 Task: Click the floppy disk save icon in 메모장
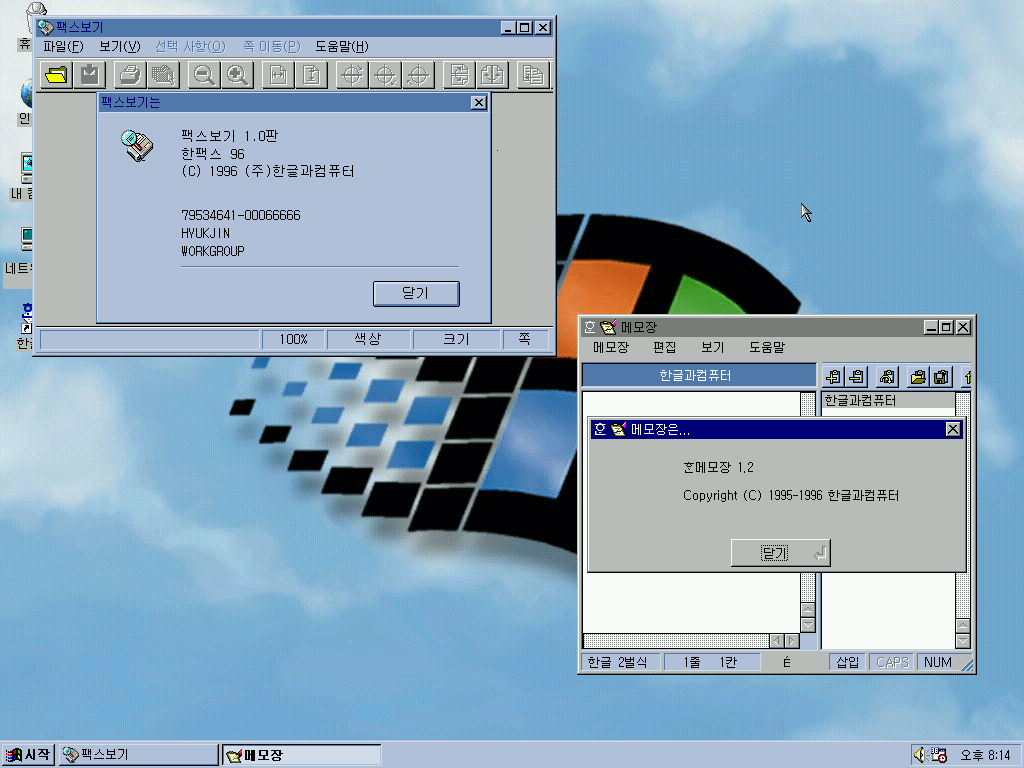coord(941,377)
